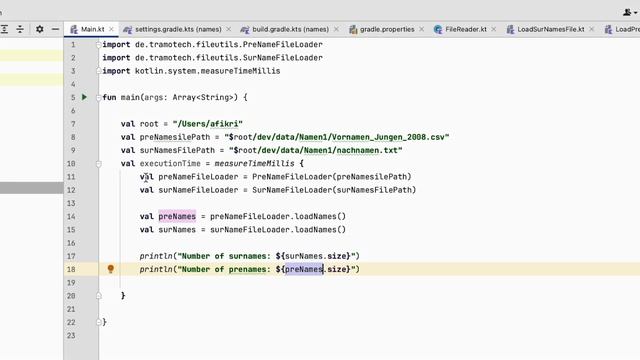Click the "/Users/afikri" string literal
The width and height of the screenshot is (640, 360).
pos(208,124)
